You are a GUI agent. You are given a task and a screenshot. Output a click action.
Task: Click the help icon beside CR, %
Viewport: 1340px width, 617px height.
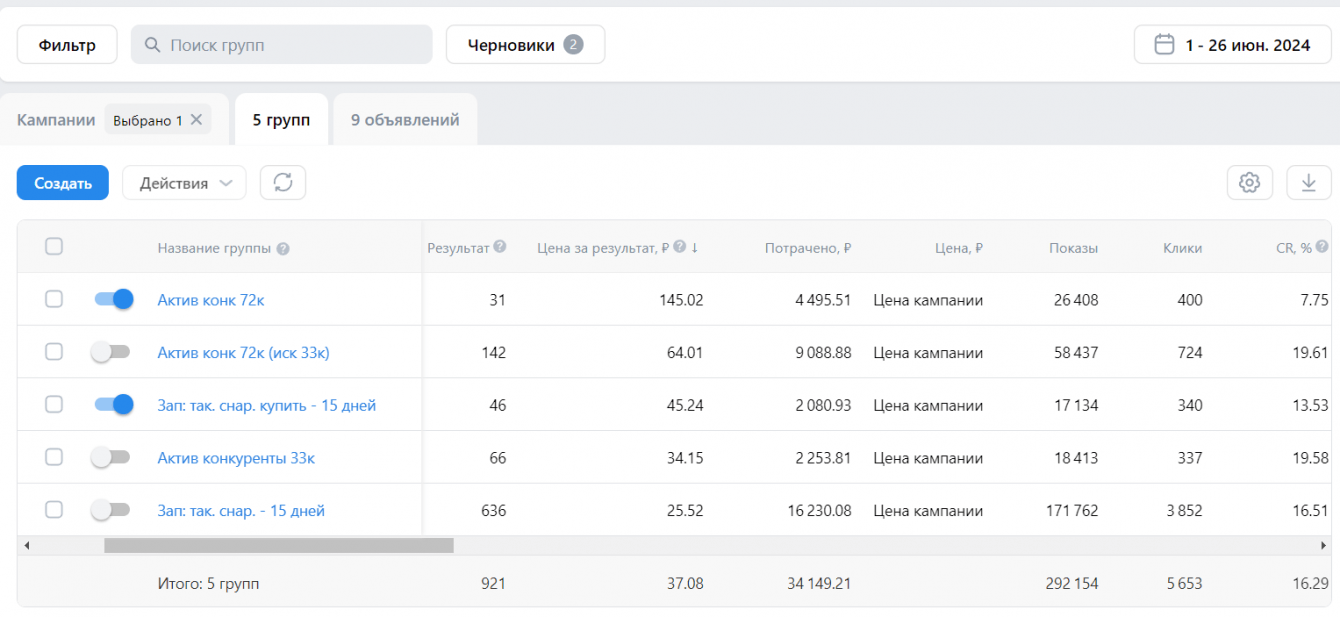[x=1322, y=247]
